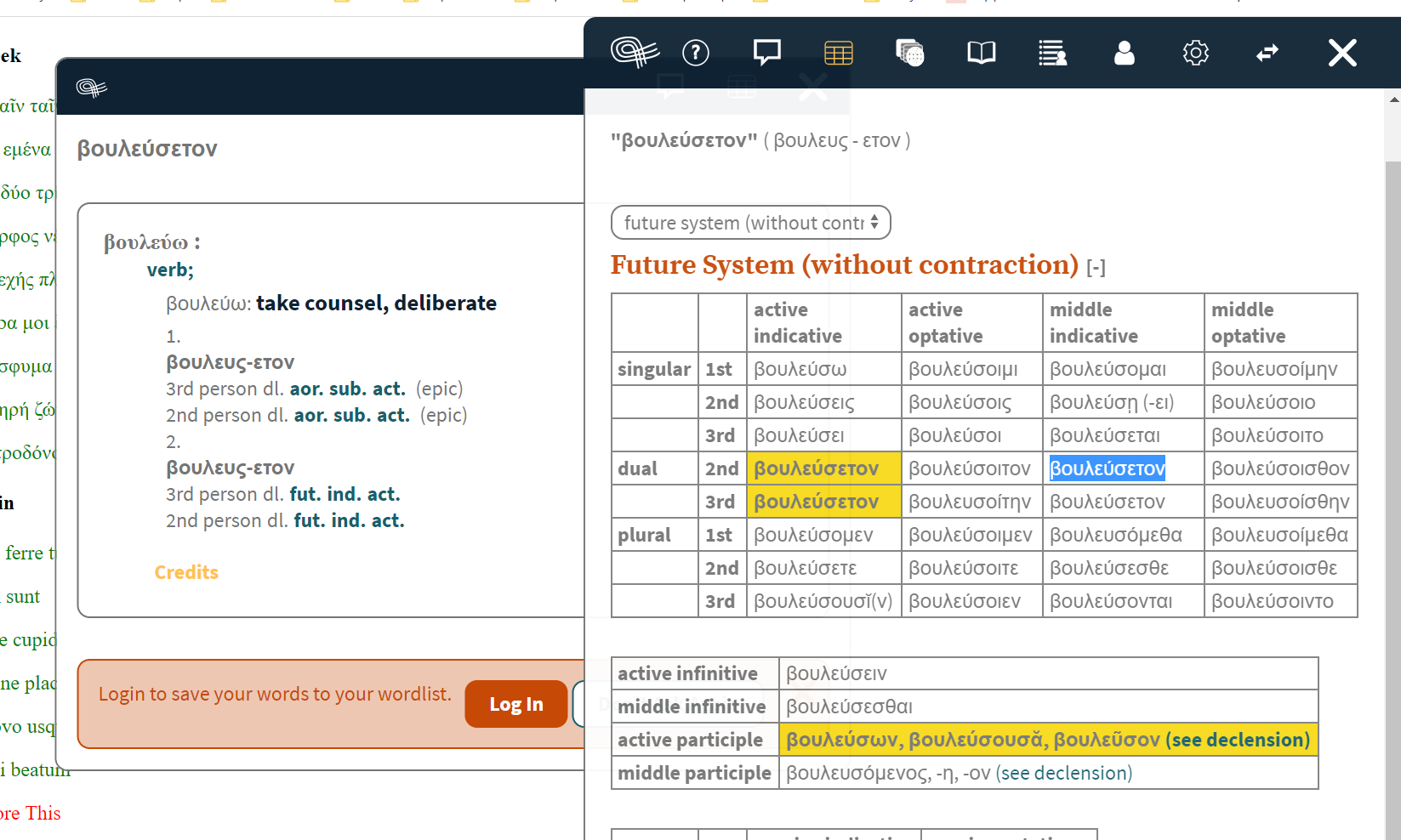Viewport: 1401px width, 840px height.
Task: Click the language swap arrows icon
Action: 1267,53
